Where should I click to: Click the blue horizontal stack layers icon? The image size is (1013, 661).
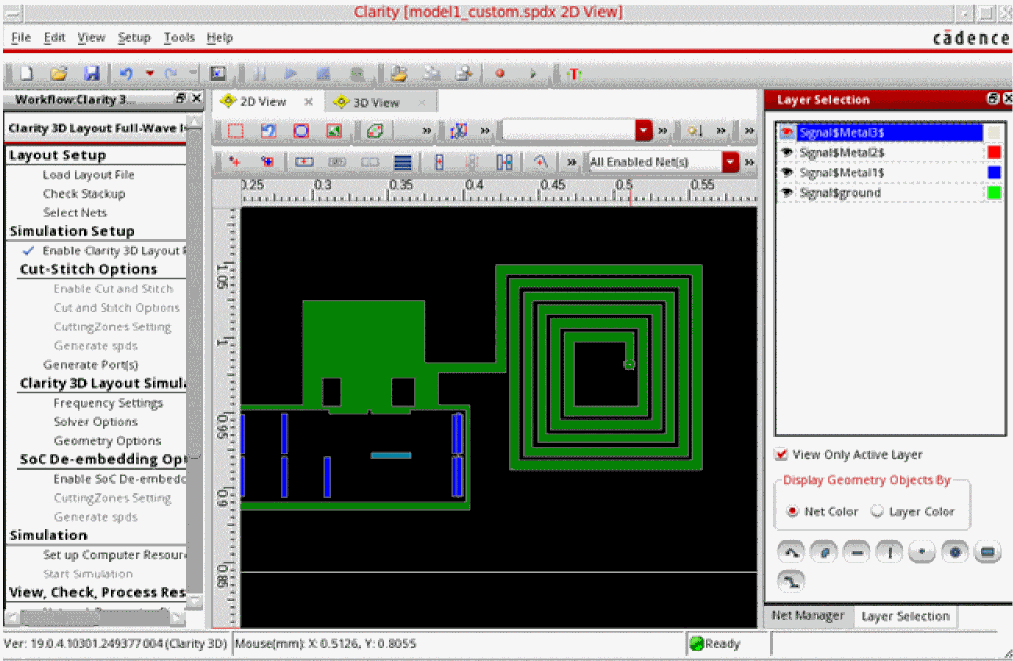402,162
